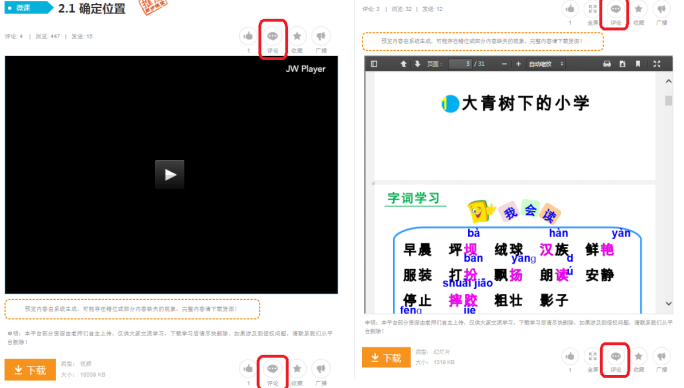Open the automatic zoom dropdown
This screenshot has height=388, width=684.
click(546, 64)
